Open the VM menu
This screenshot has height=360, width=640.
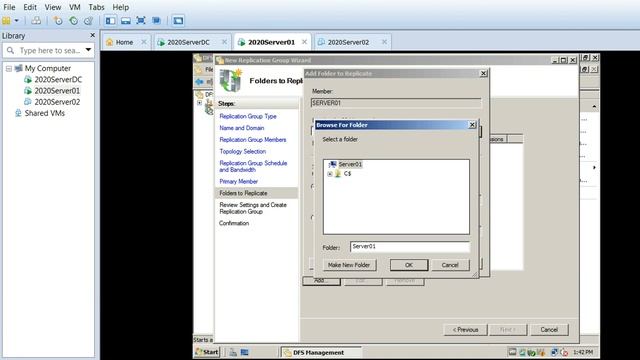(74, 7)
